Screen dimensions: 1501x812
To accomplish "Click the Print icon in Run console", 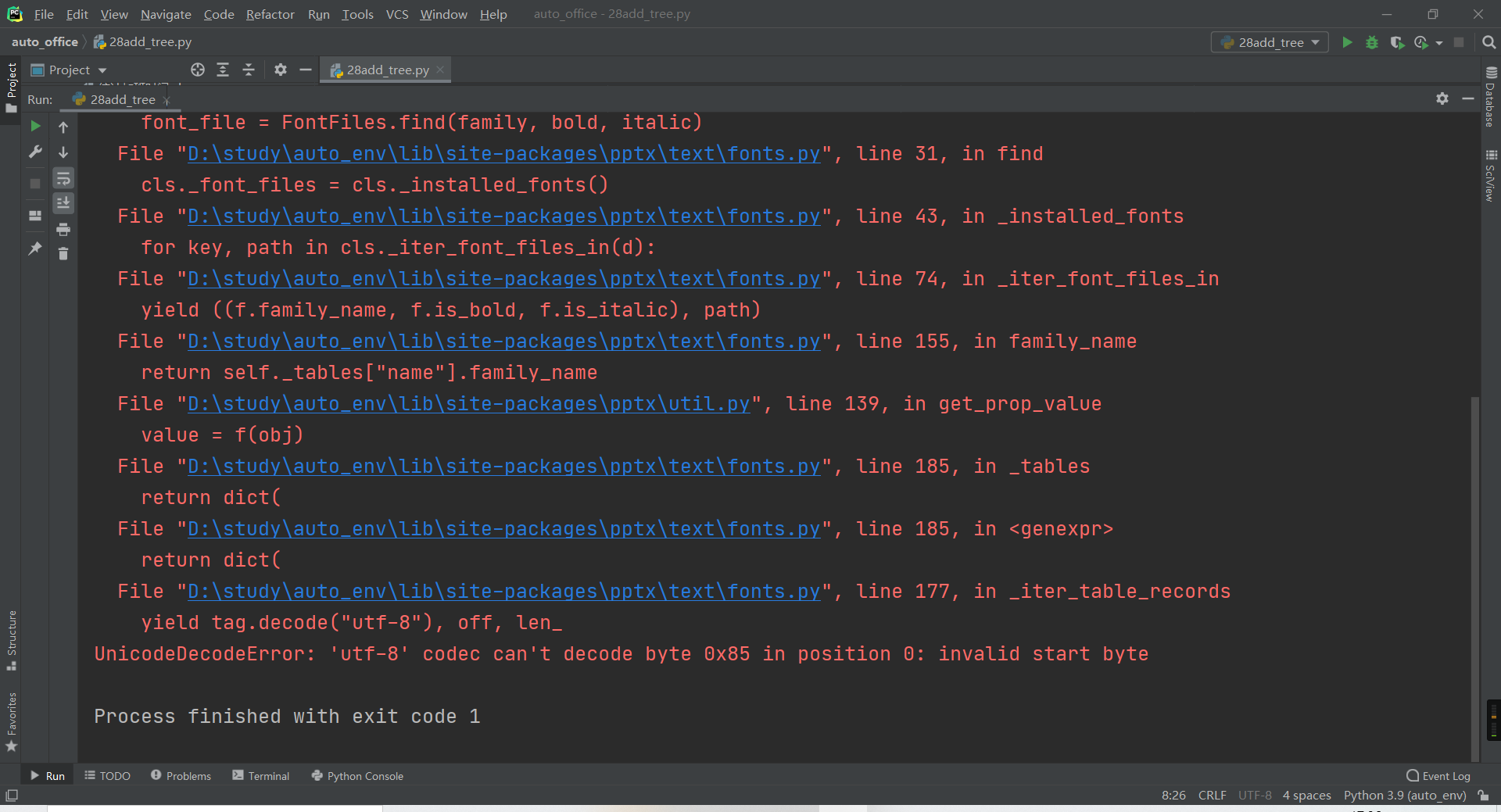I will click(63, 229).
